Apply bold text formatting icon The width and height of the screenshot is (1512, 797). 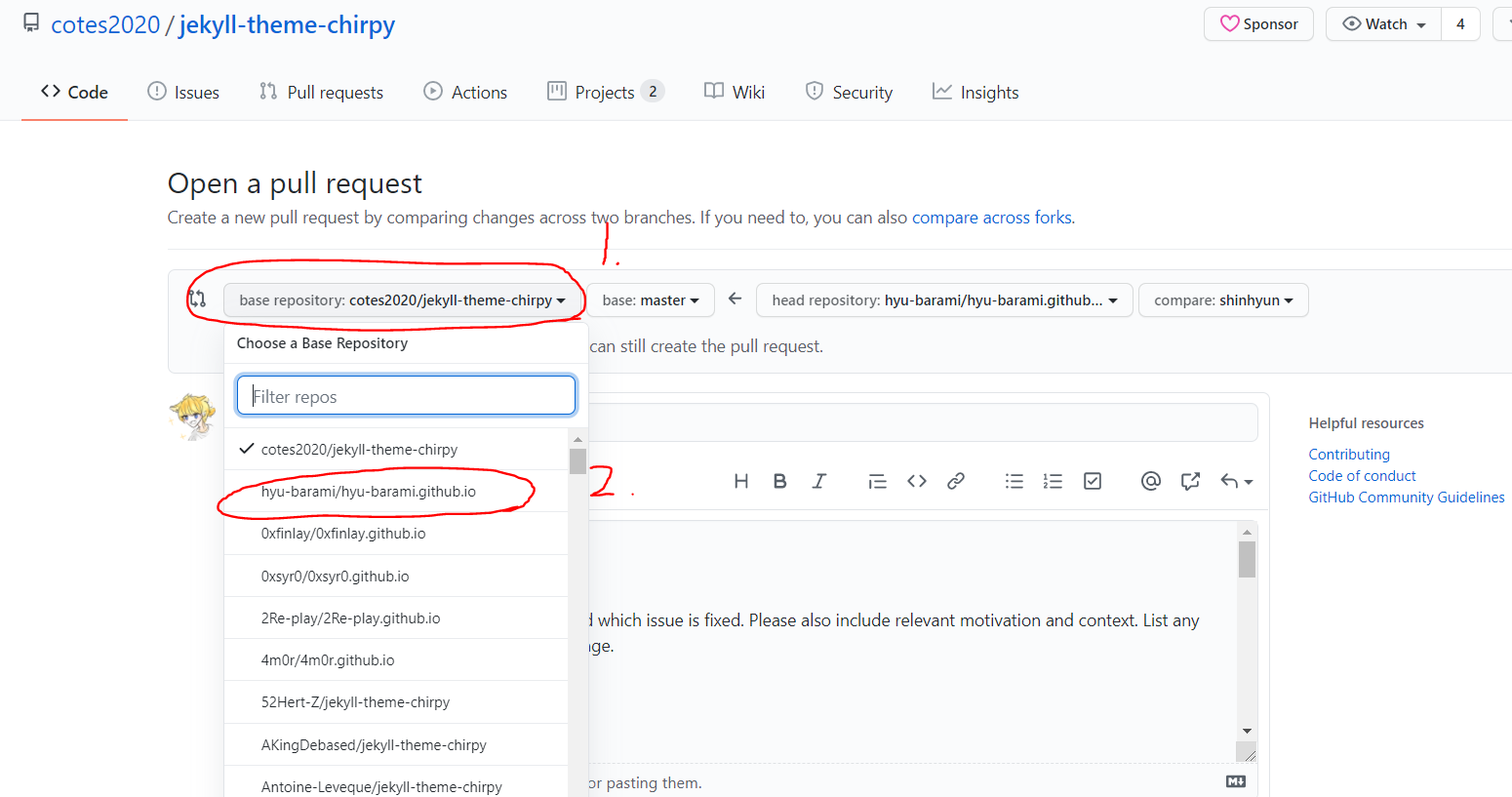click(x=779, y=481)
